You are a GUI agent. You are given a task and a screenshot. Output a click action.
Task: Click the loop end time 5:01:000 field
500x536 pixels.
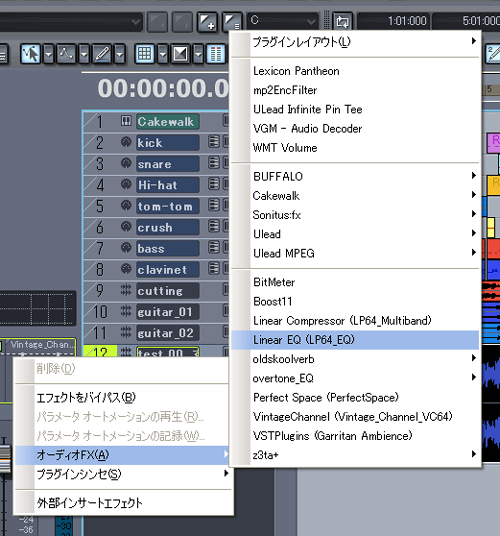click(x=467, y=21)
